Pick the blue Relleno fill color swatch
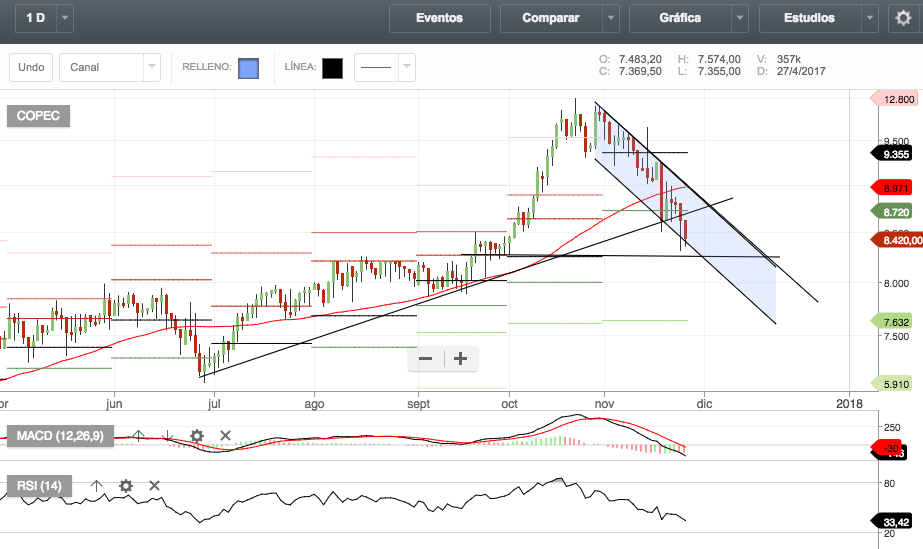923x549 pixels. click(249, 68)
